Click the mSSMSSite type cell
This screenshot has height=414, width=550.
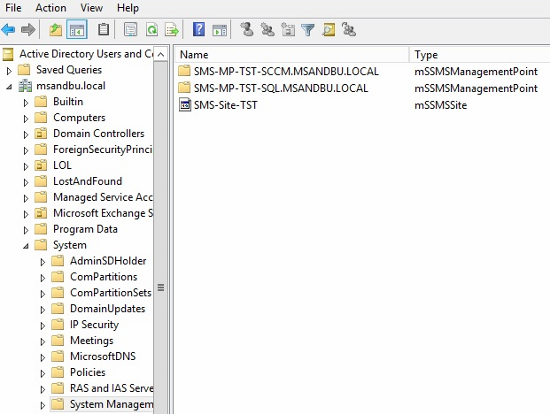point(441,105)
